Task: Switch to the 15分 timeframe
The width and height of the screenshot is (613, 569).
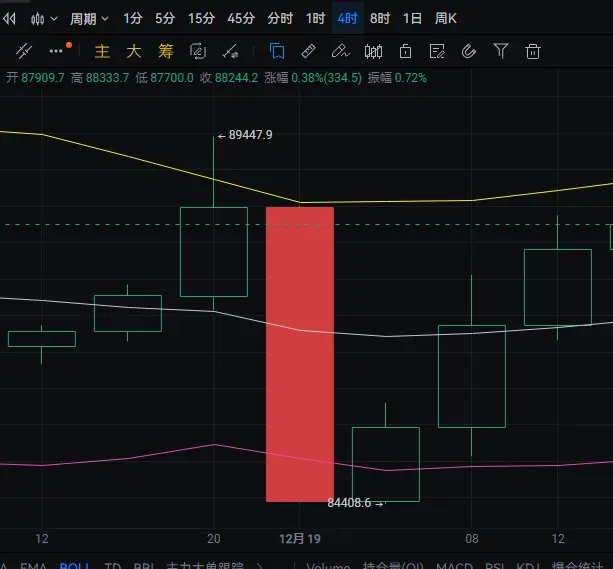Action: coord(201,18)
